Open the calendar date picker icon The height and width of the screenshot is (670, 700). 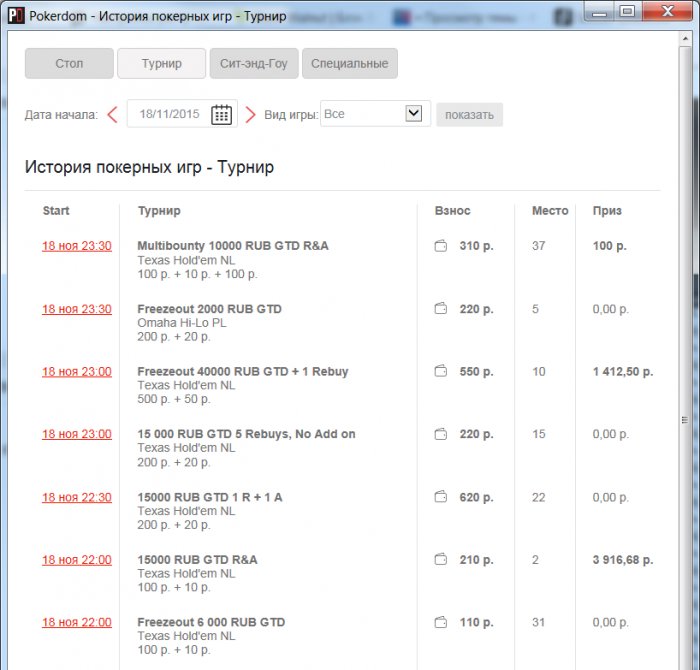coord(221,115)
